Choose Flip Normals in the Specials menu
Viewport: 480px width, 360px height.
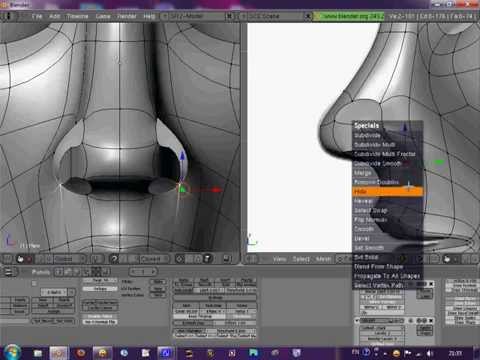click(388, 220)
